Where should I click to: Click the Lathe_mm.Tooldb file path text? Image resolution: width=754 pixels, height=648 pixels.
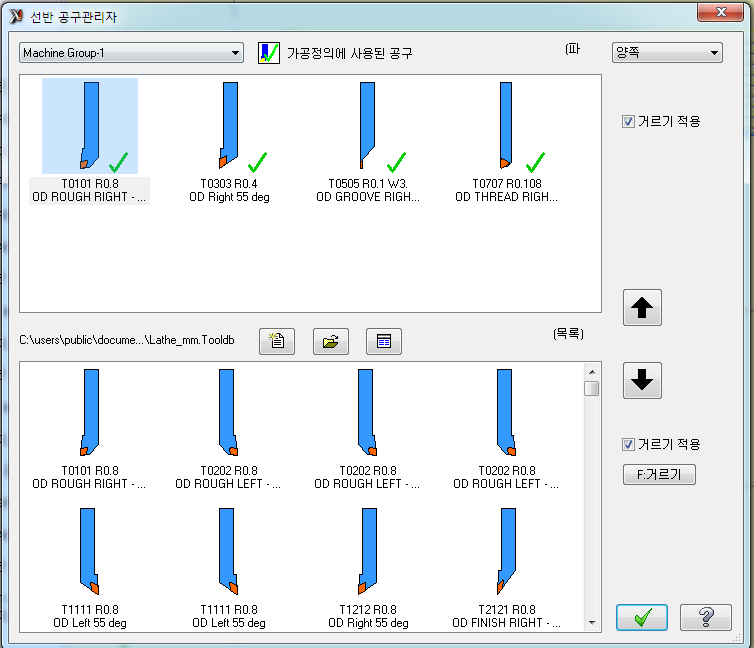(x=126, y=340)
